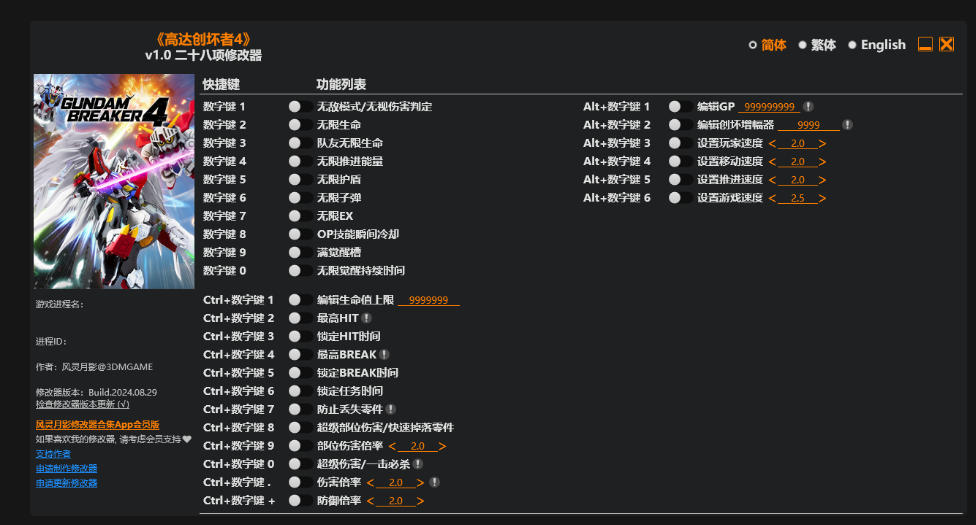The height and width of the screenshot is (525, 976).
Task: Increase 设置玩家速度 with right arrow
Action: click(822, 144)
